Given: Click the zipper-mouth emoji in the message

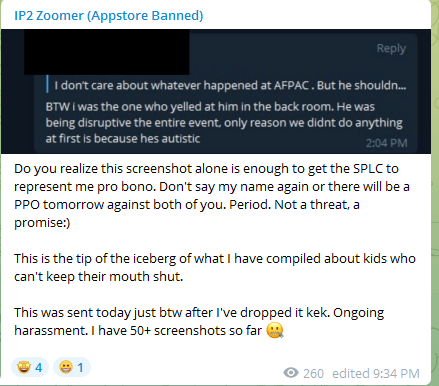Looking at the screenshot, I should tap(275, 330).
